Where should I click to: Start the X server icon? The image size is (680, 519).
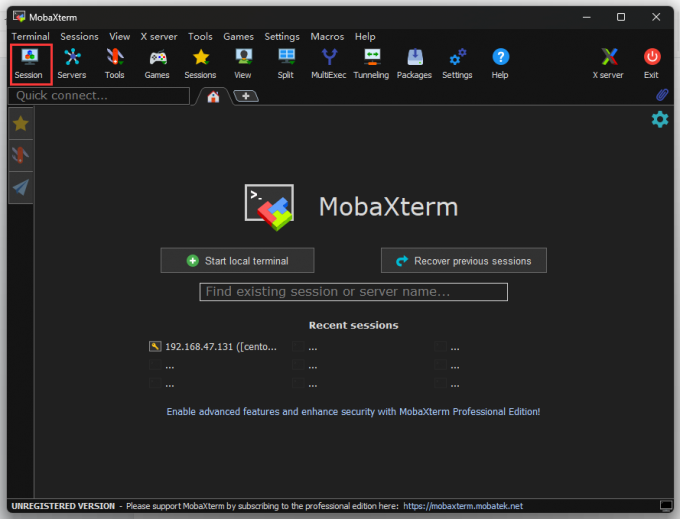coord(608,64)
